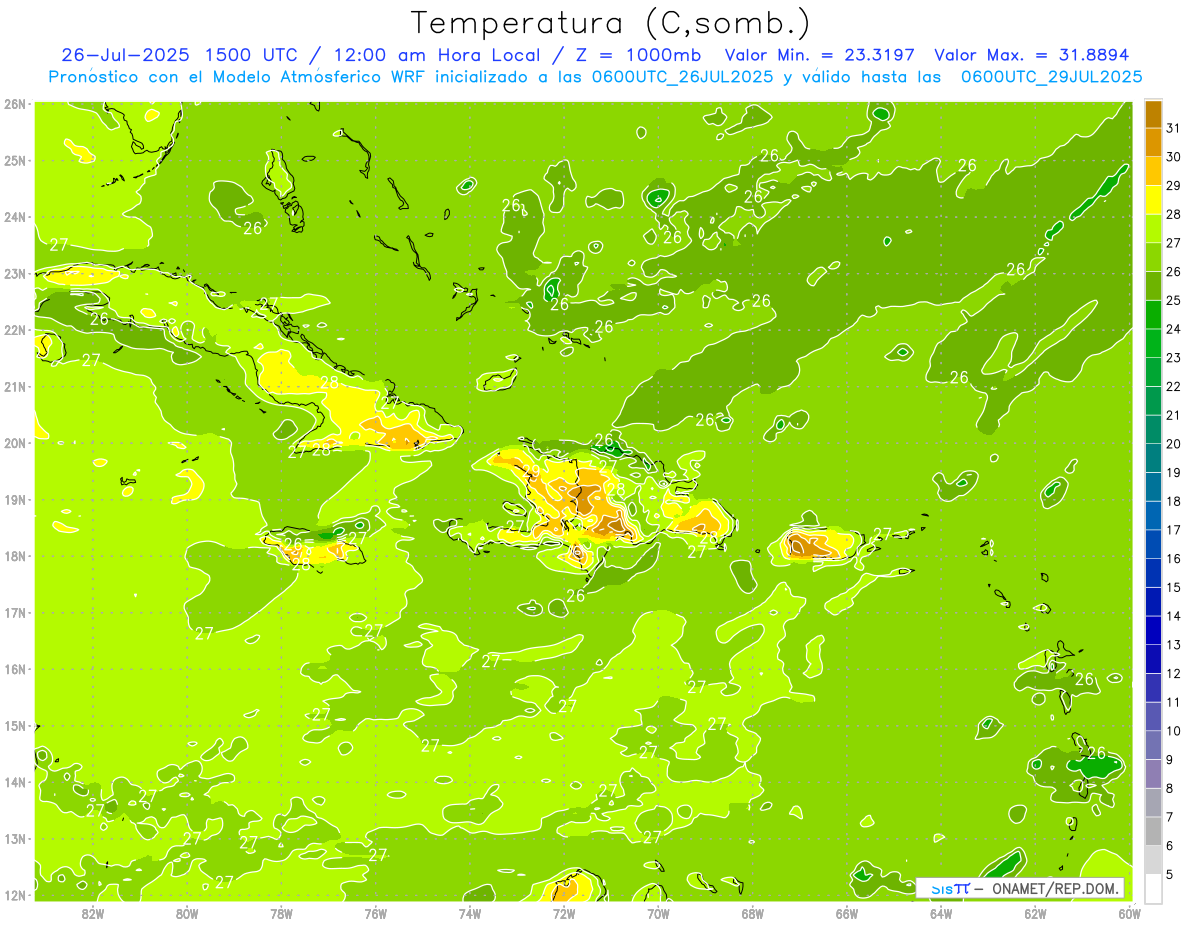
Task: Click the color bar label "31"
Action: coord(1173,129)
